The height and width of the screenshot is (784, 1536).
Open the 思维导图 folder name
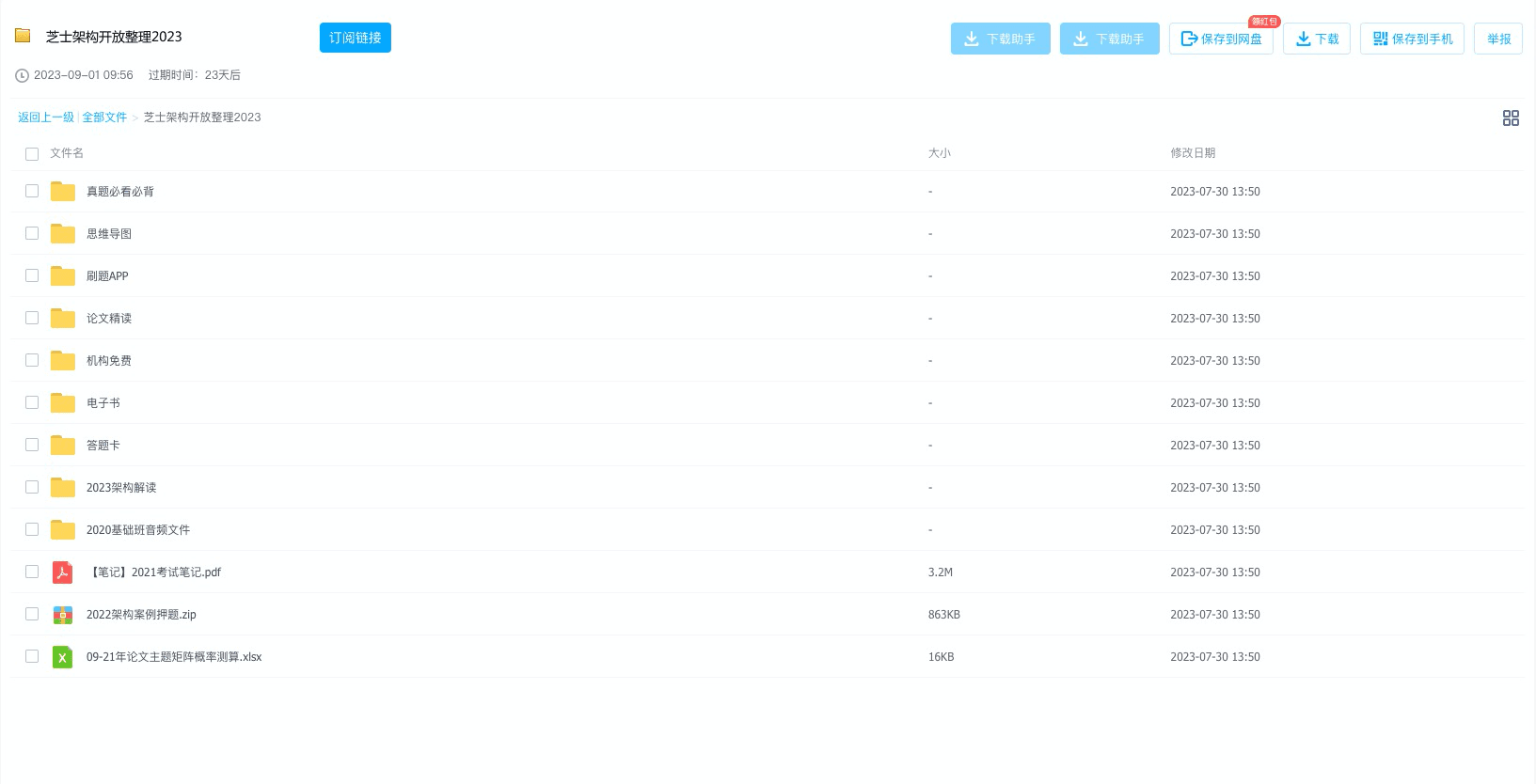point(109,234)
